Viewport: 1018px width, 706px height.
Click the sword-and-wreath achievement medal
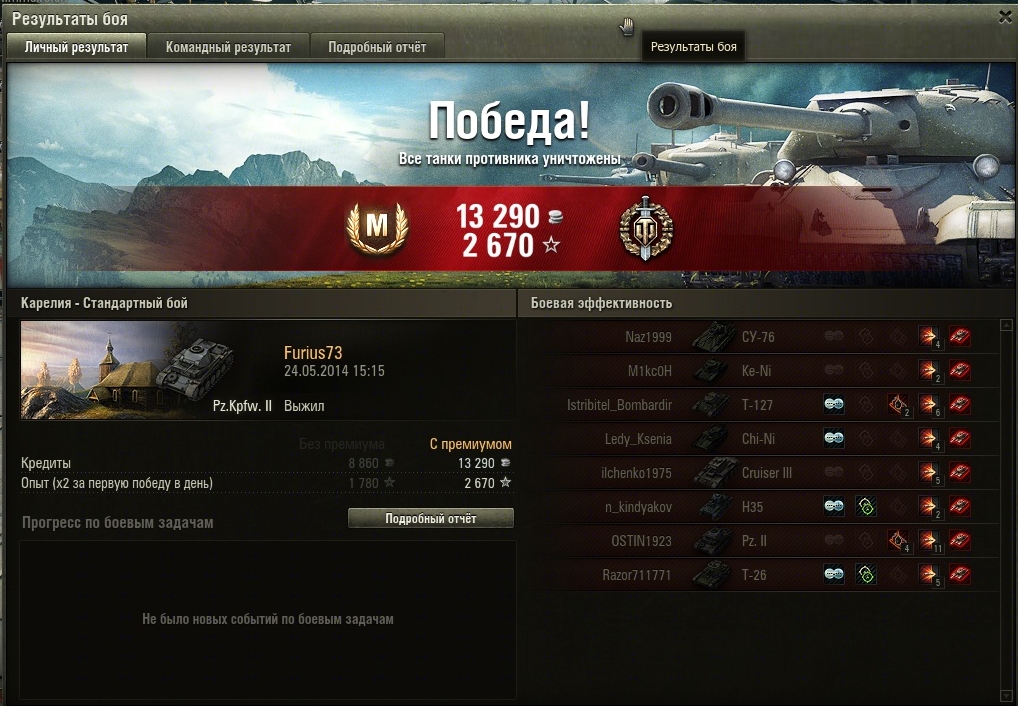[646, 229]
